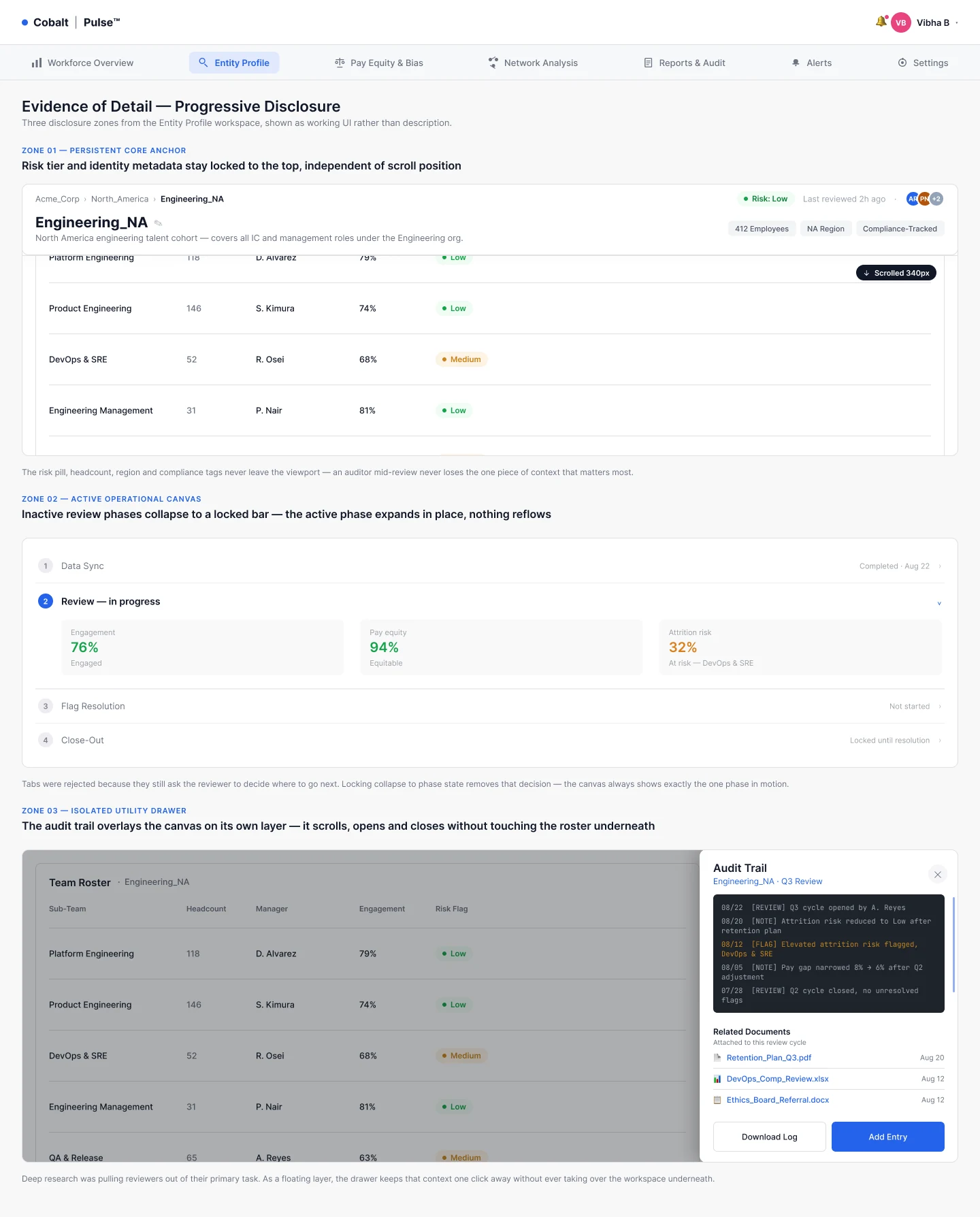Click the 08/22 REVIEW log entry
This screenshot has height=1217, width=980.
click(x=813, y=907)
